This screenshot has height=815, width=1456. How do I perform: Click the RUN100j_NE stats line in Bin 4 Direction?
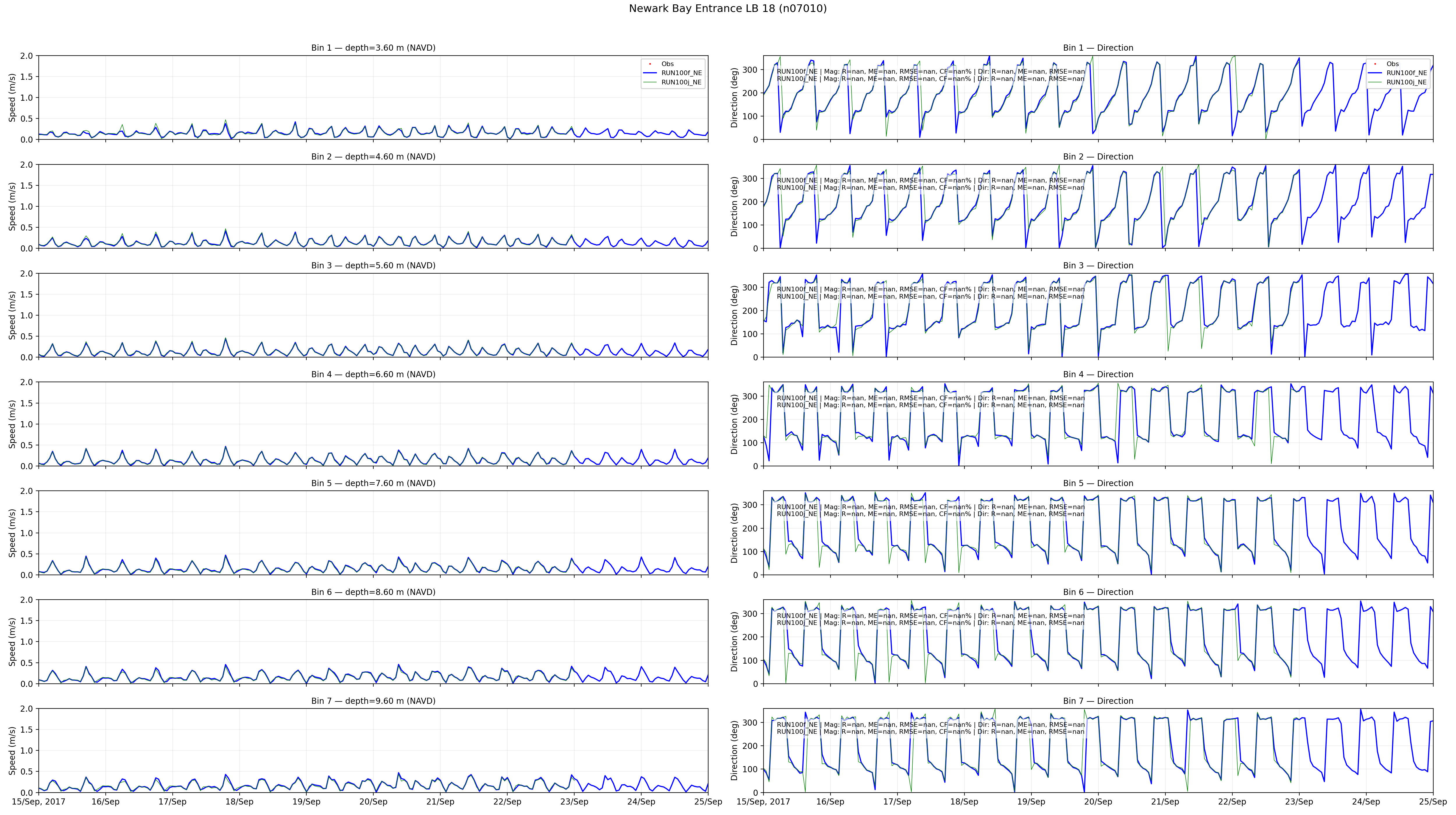(x=930, y=405)
